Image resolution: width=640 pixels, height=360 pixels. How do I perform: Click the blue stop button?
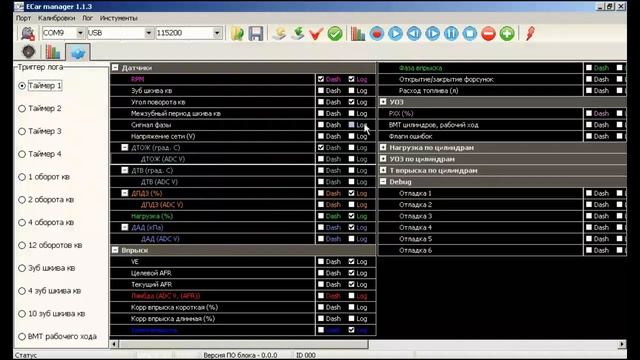pyautogui.click(x=470, y=33)
